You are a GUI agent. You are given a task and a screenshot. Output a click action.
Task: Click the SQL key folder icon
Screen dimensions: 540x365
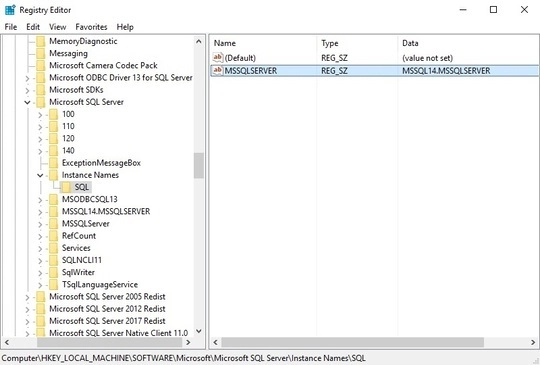(66, 187)
